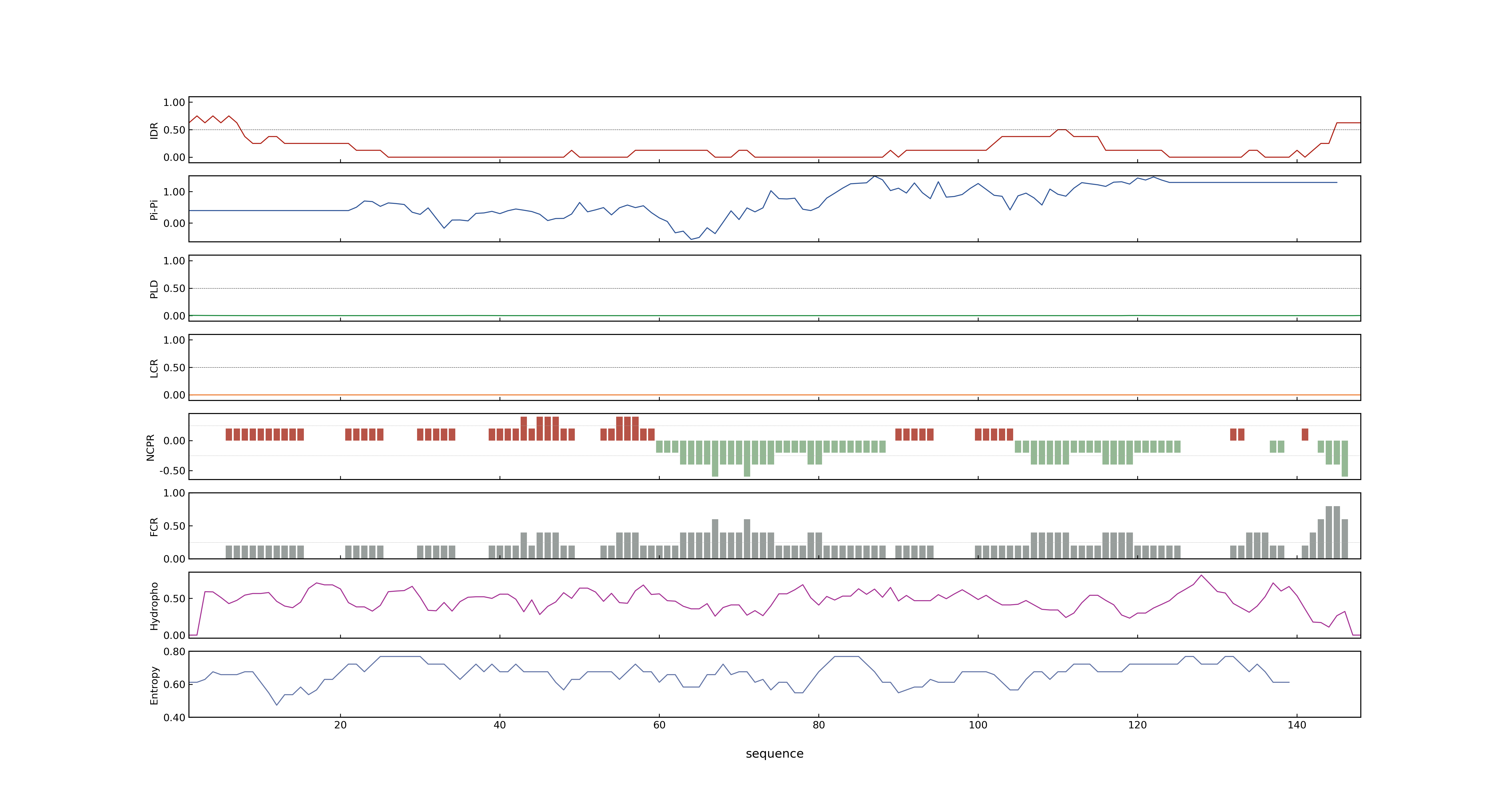Click the IDR axis label
This screenshot has width=1512, height=806.
click(154, 130)
